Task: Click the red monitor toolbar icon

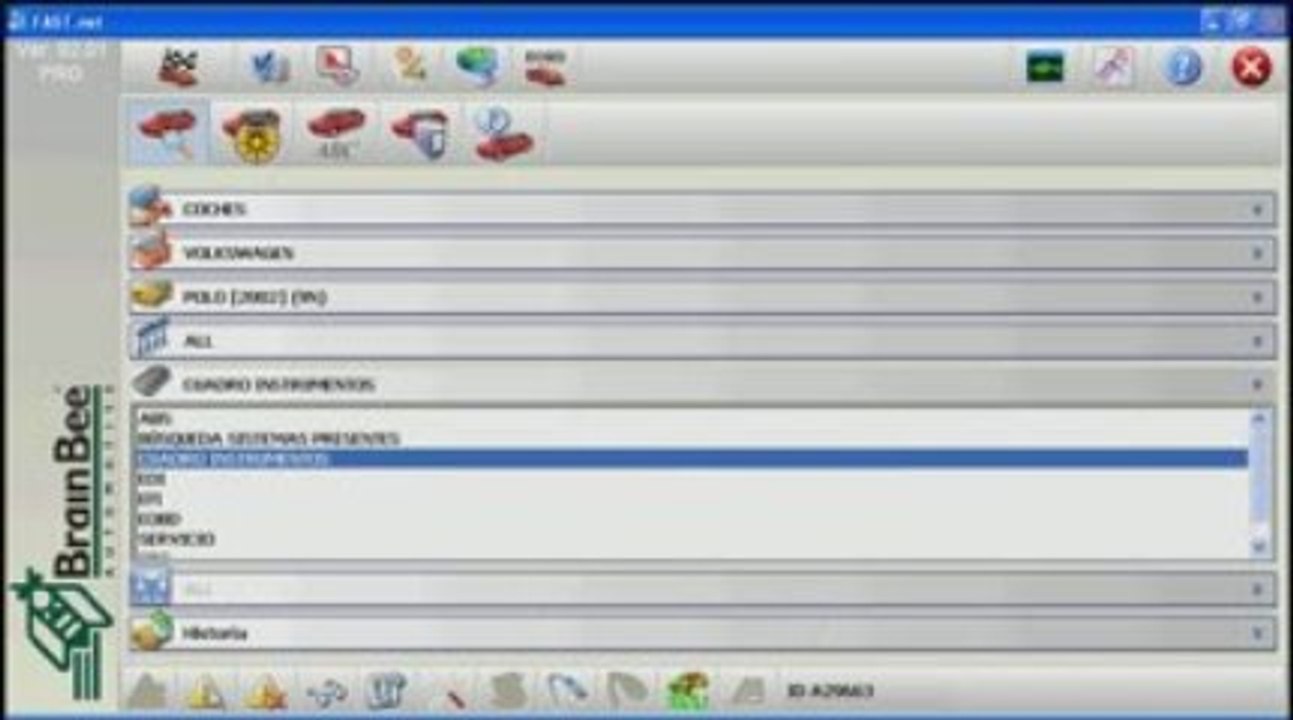Action: click(336, 67)
